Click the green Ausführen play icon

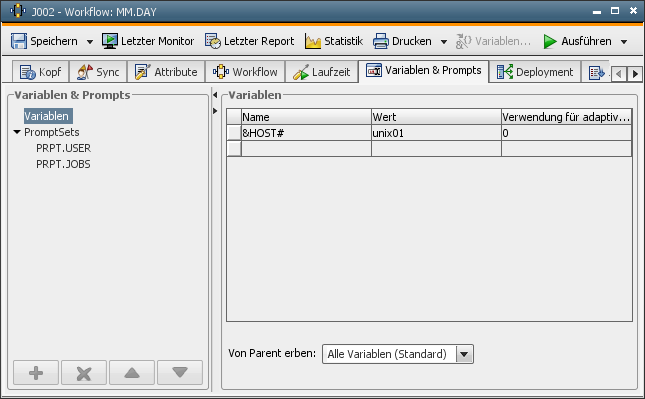click(550, 41)
